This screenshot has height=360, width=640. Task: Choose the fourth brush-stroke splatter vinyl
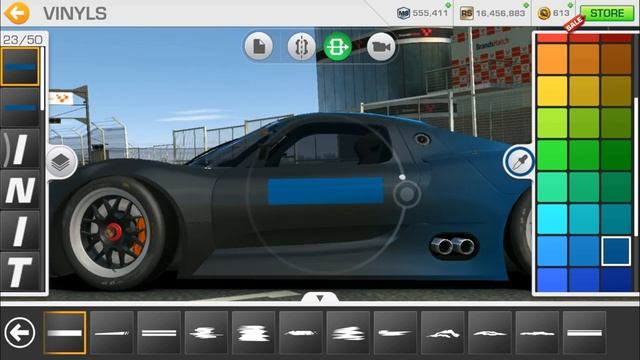[206, 333]
